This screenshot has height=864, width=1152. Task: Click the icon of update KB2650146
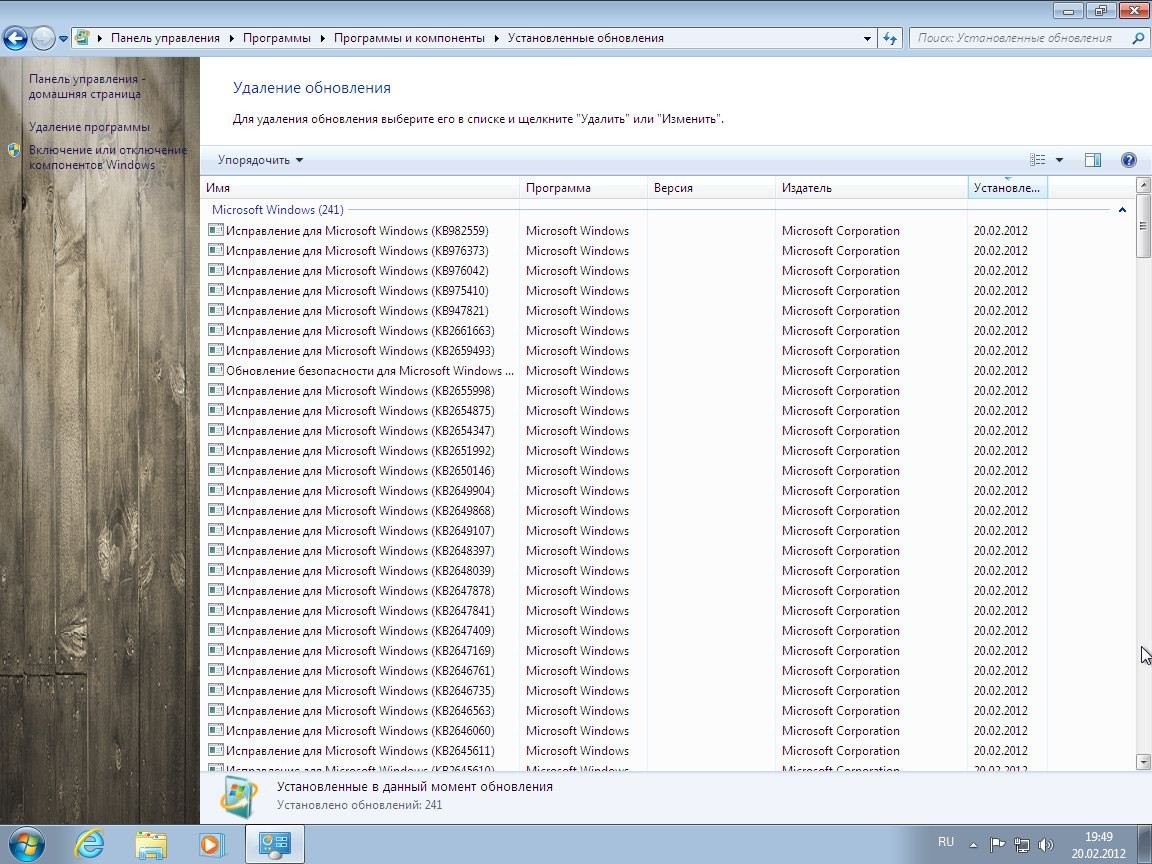click(x=215, y=470)
